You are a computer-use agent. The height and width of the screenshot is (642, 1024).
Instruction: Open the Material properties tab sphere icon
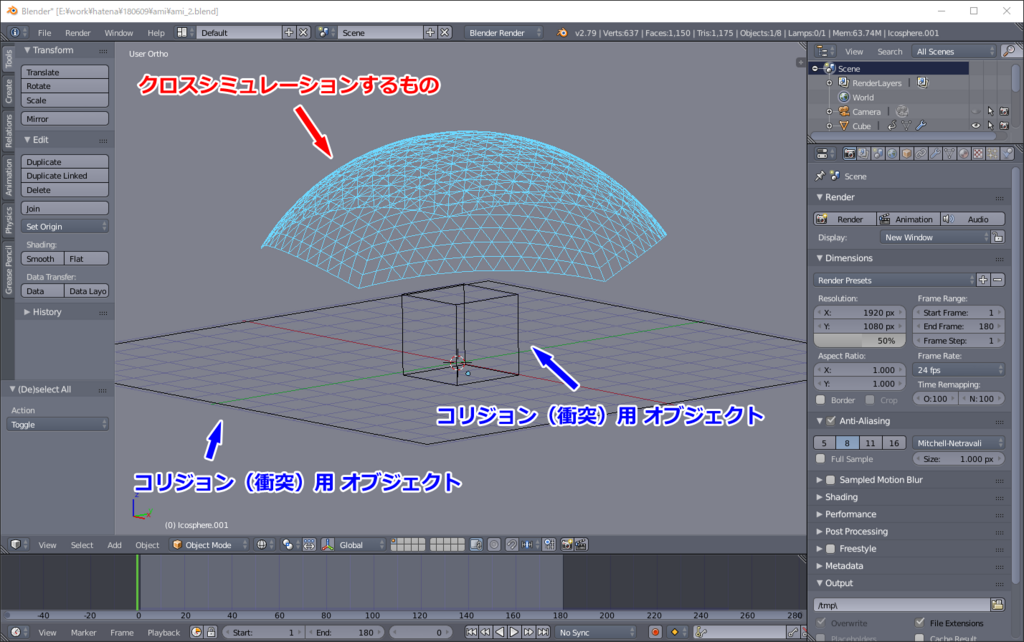click(964, 153)
